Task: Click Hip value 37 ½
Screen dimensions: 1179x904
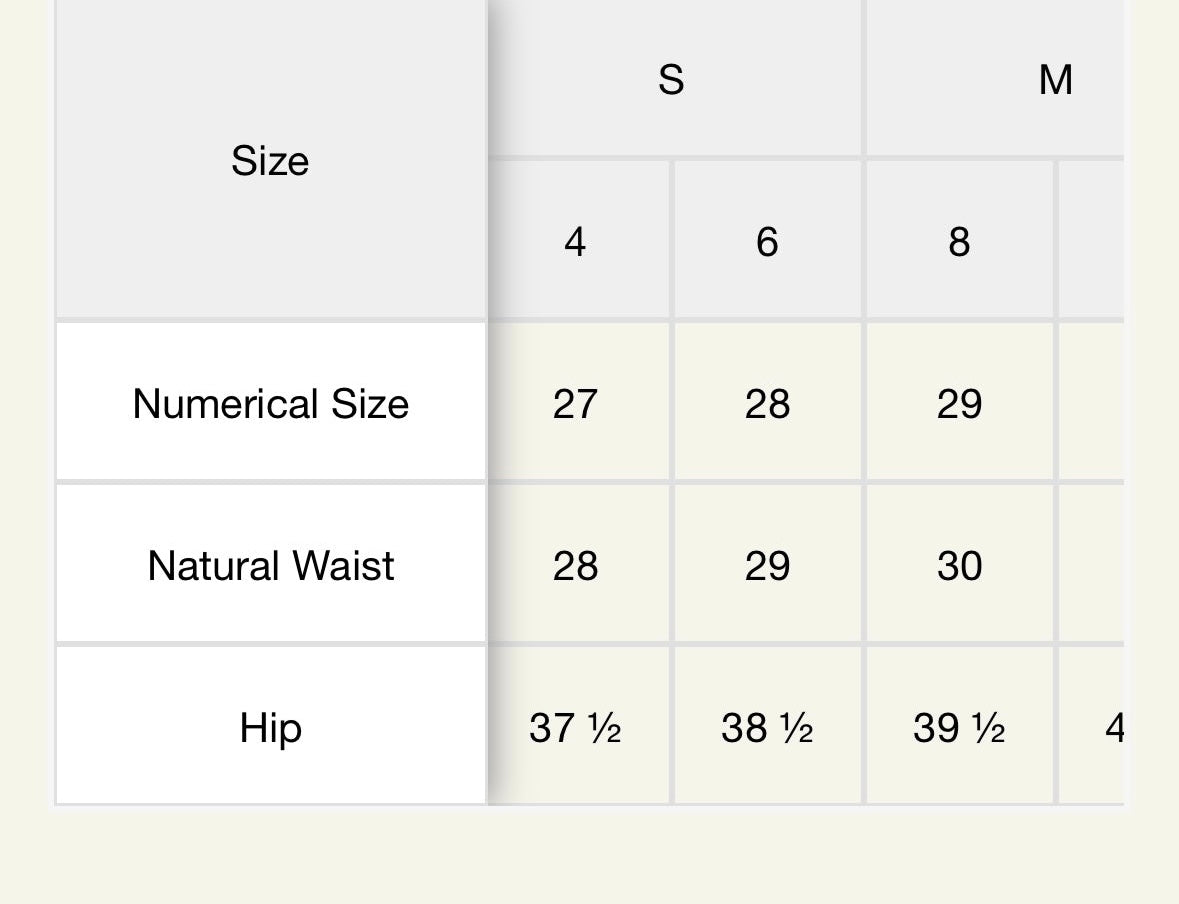Action: click(x=575, y=728)
